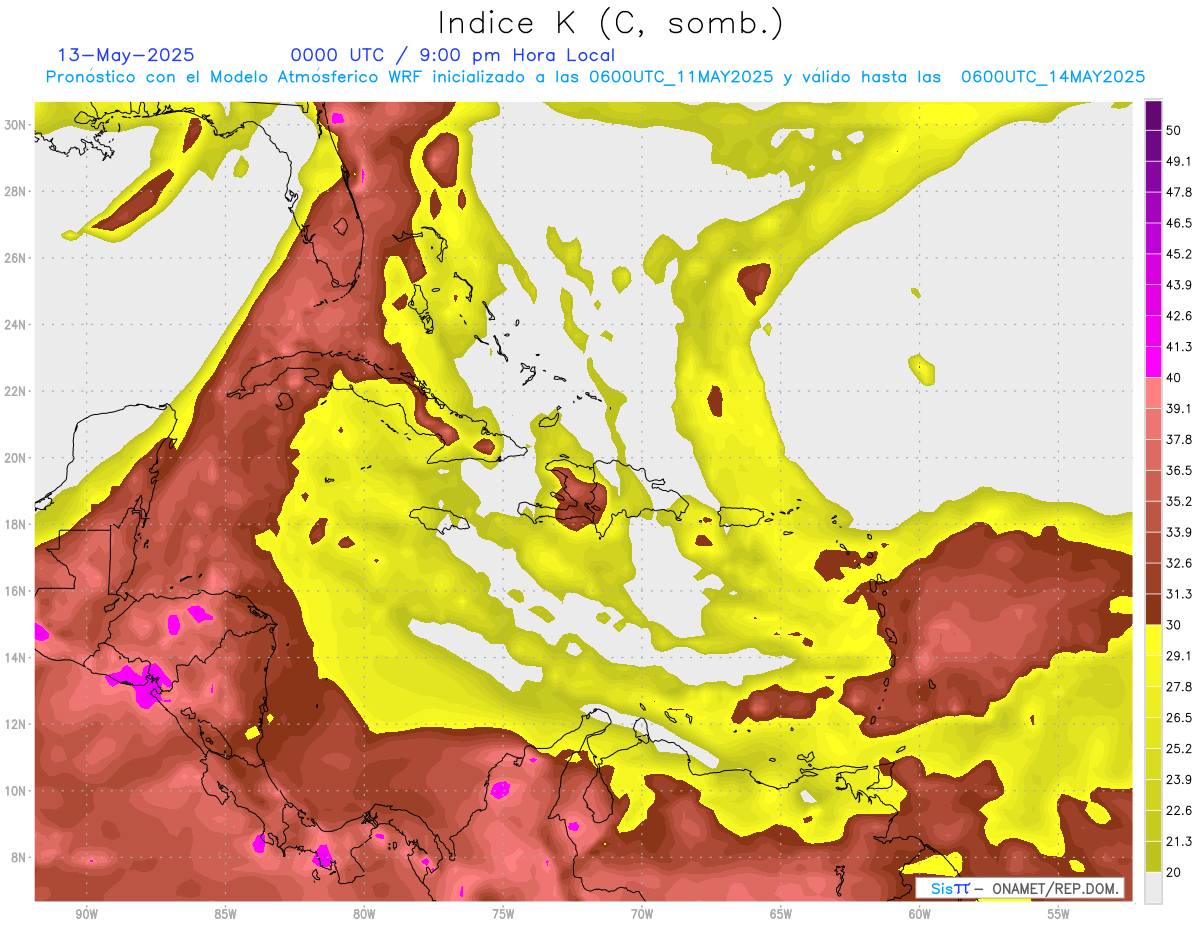
Task: Click the colorbar value label 40
Action: coord(1174,377)
